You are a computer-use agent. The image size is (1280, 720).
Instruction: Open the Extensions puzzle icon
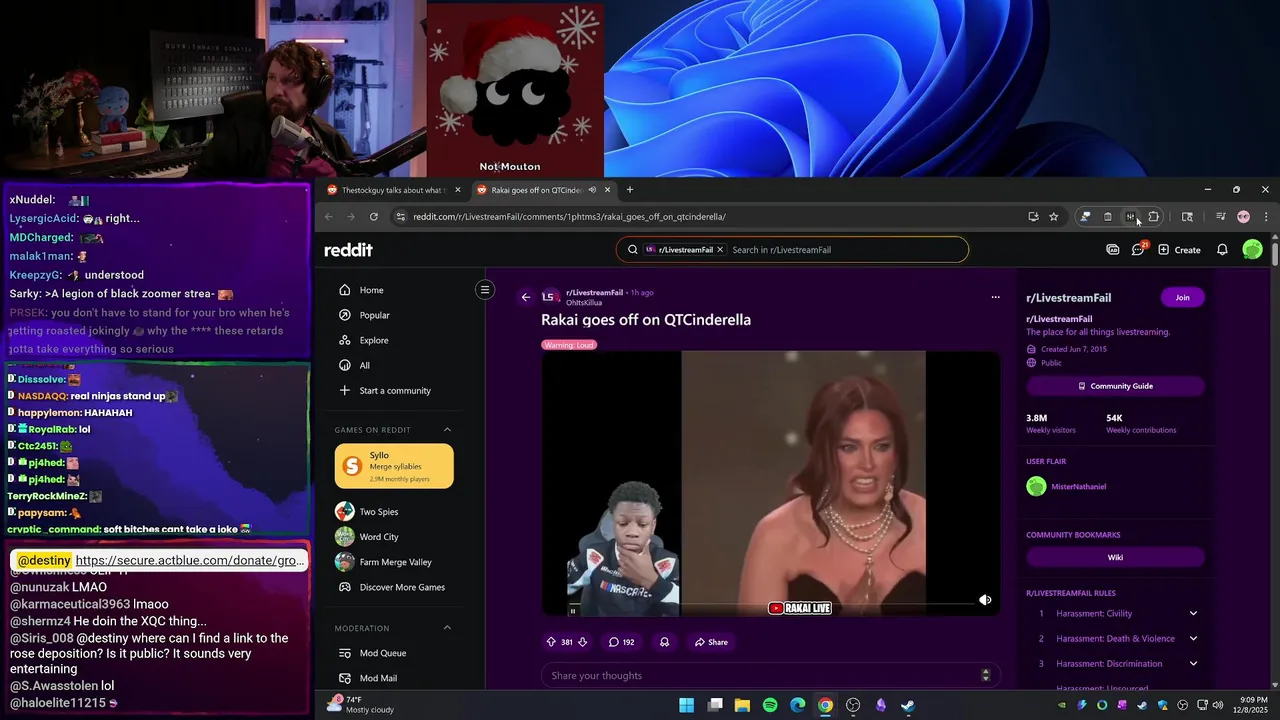pyautogui.click(x=1153, y=217)
